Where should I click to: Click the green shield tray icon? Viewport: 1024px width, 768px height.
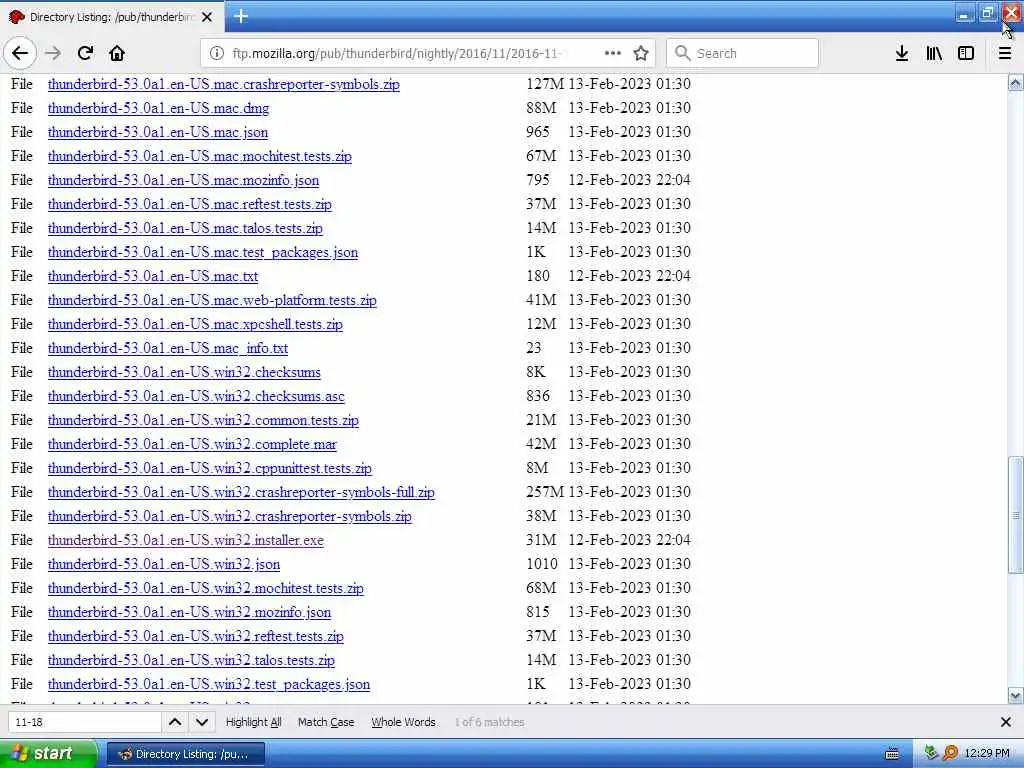931,753
